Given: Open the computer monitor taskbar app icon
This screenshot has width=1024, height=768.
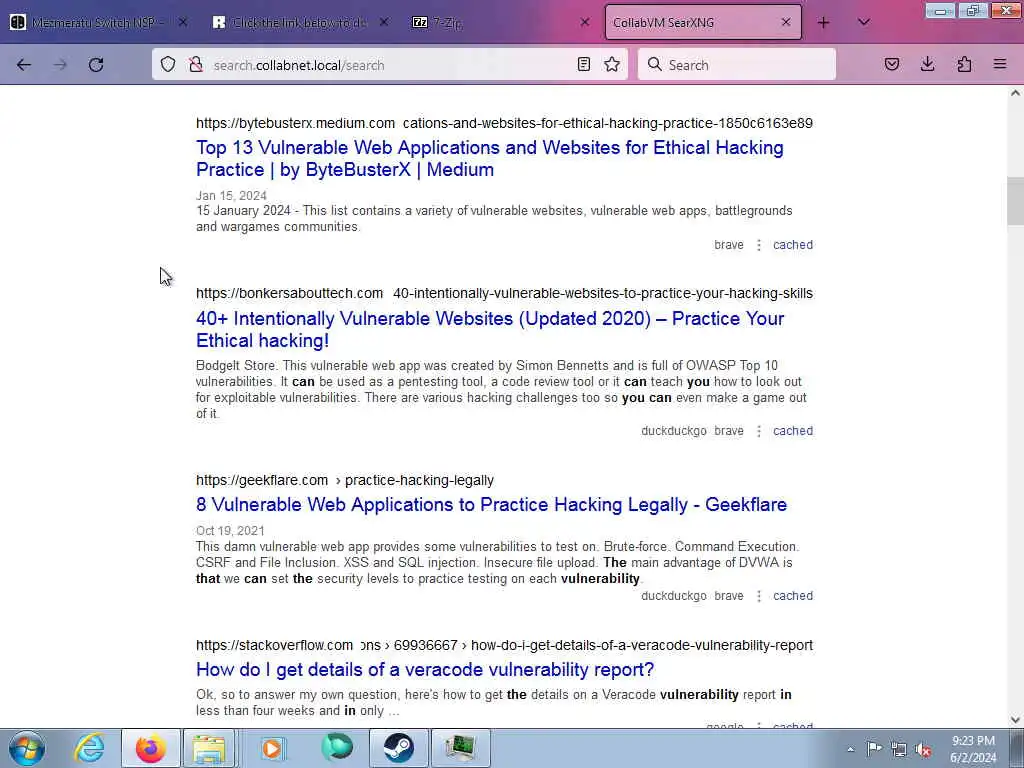Looking at the screenshot, I should click(460, 748).
